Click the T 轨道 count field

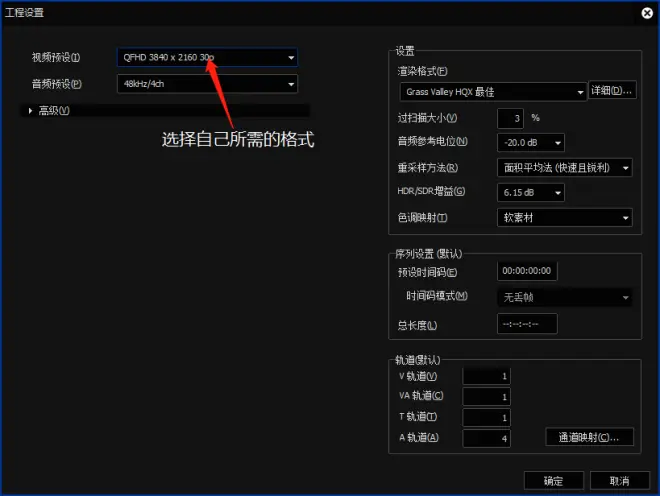coord(487,418)
